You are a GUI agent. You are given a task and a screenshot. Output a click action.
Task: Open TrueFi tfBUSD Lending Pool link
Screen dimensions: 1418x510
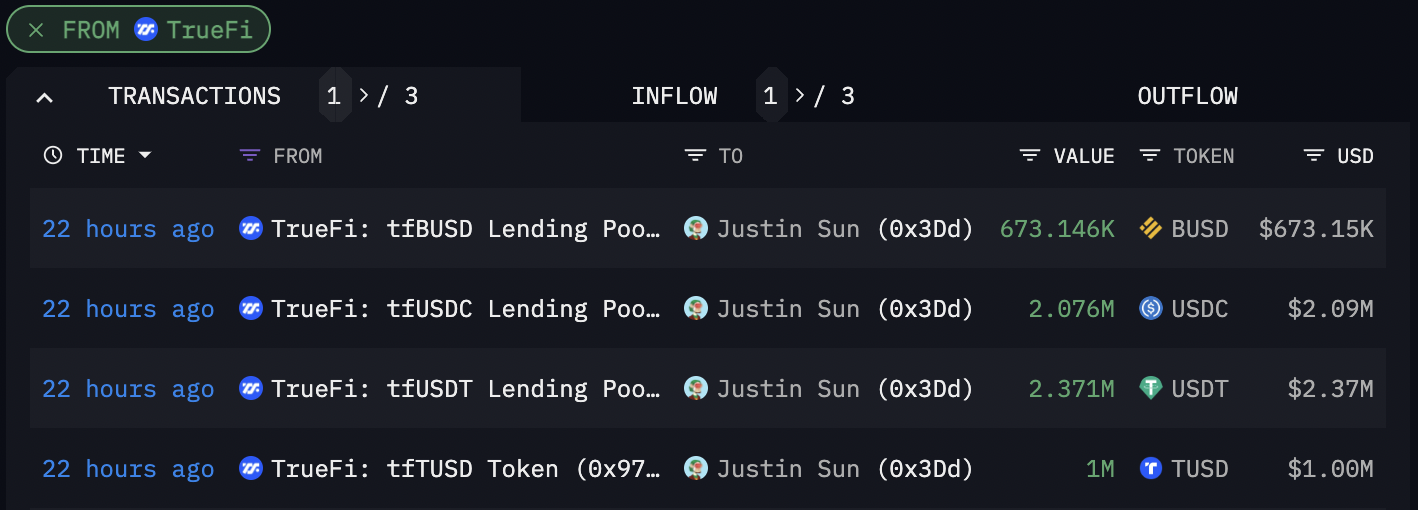pos(466,229)
